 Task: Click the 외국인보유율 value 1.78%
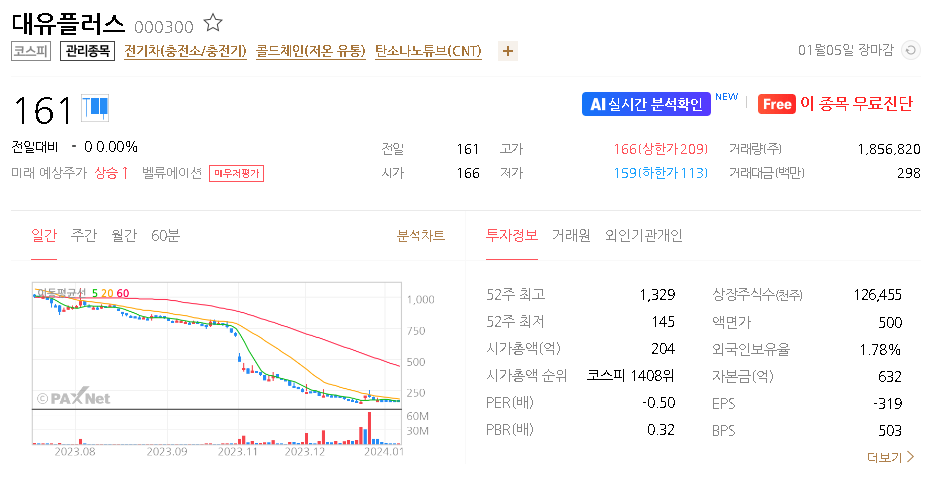tap(880, 350)
